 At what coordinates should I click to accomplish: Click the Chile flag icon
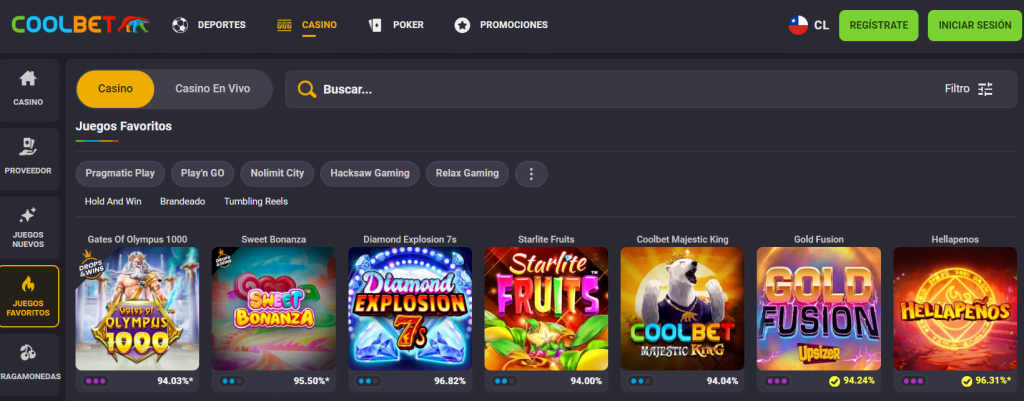tap(798, 25)
